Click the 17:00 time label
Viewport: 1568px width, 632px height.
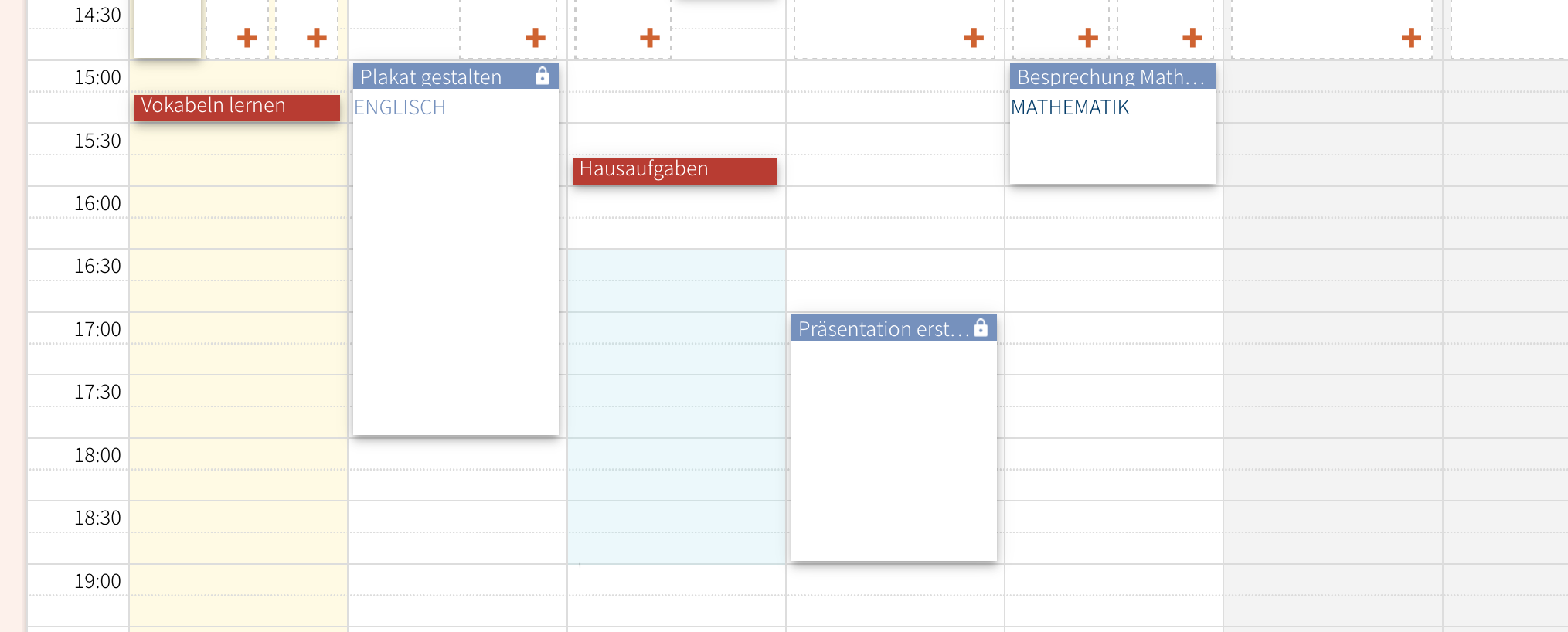pyautogui.click(x=97, y=330)
